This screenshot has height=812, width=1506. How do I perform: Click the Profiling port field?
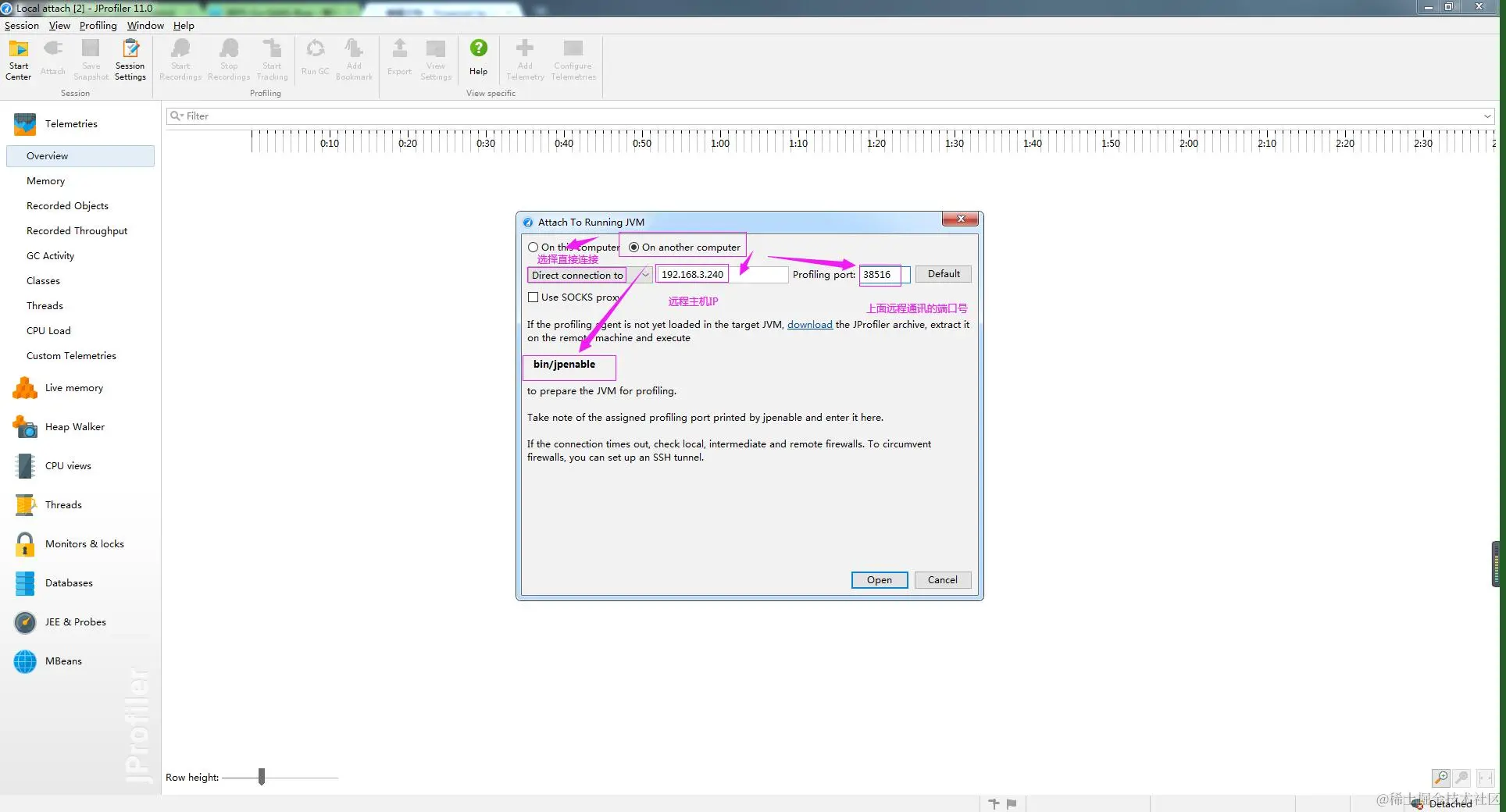(884, 275)
